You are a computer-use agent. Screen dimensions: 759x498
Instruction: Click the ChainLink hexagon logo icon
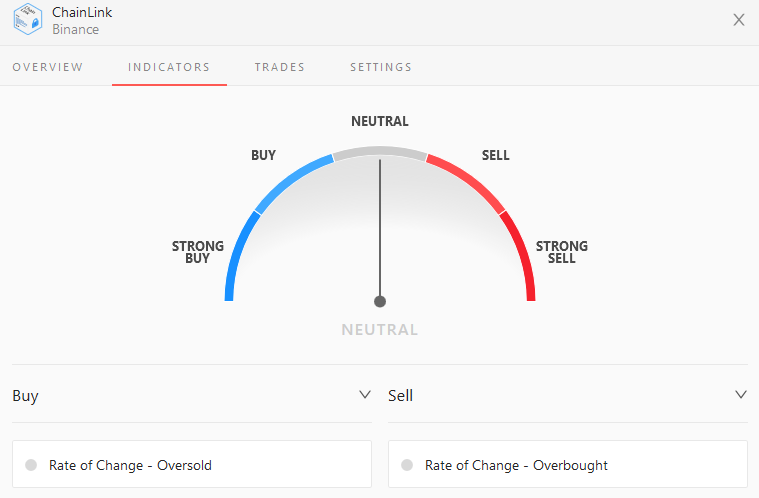pos(28,19)
